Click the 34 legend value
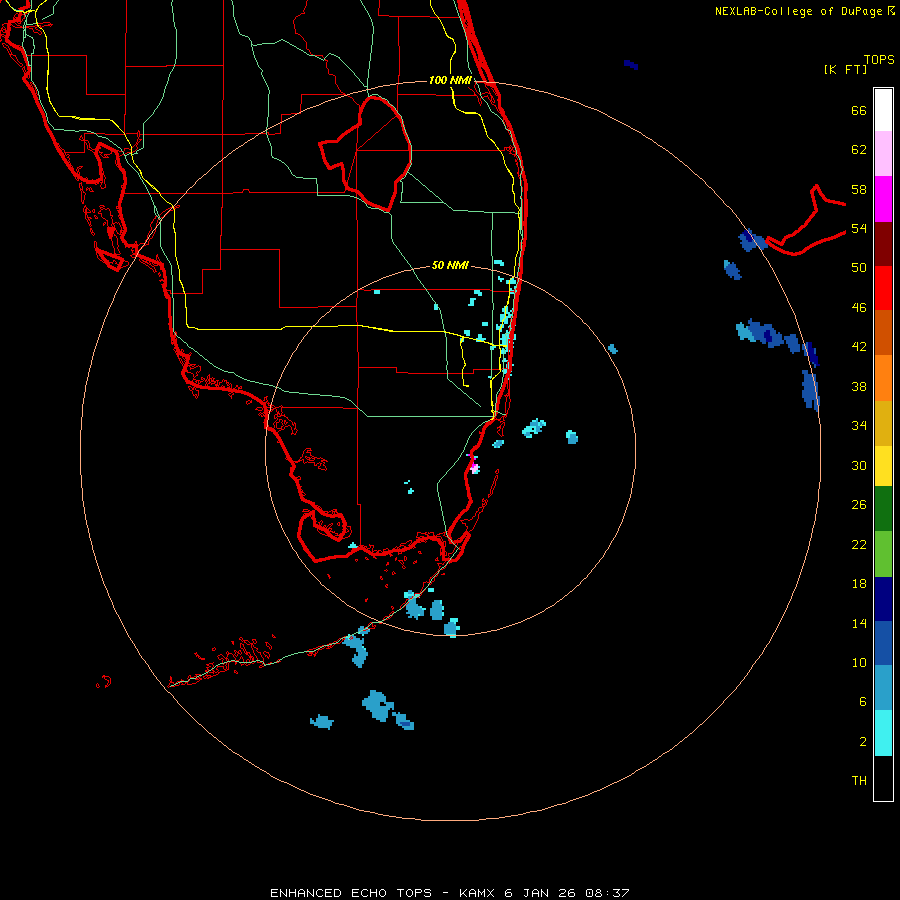The height and width of the screenshot is (900, 900). pyautogui.click(x=859, y=426)
